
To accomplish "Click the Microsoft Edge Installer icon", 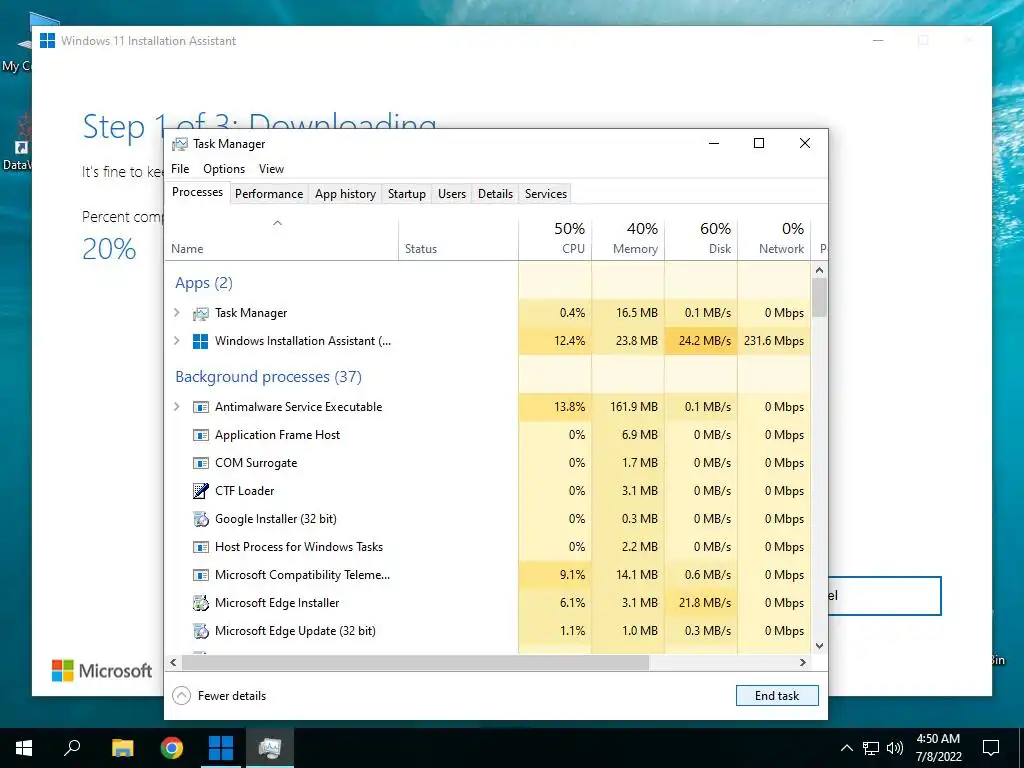I will click(200, 603).
